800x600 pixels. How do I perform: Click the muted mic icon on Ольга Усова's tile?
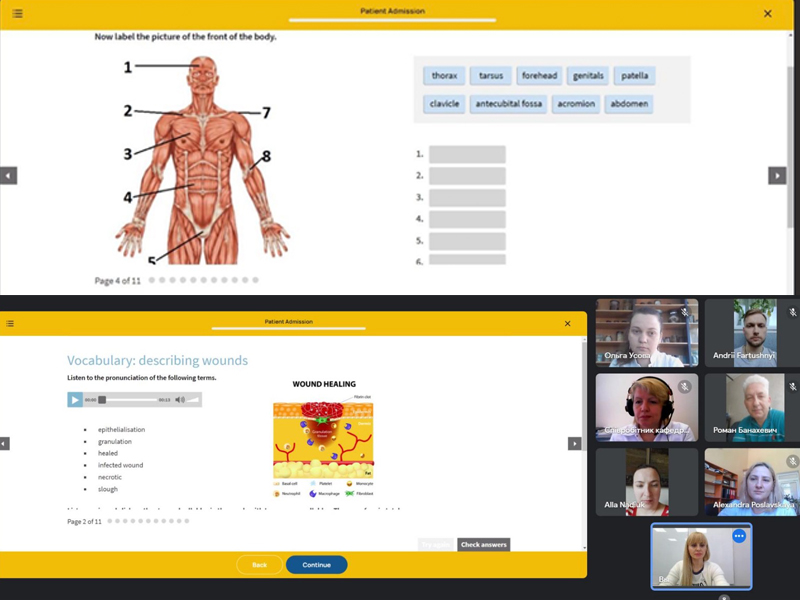pos(685,313)
